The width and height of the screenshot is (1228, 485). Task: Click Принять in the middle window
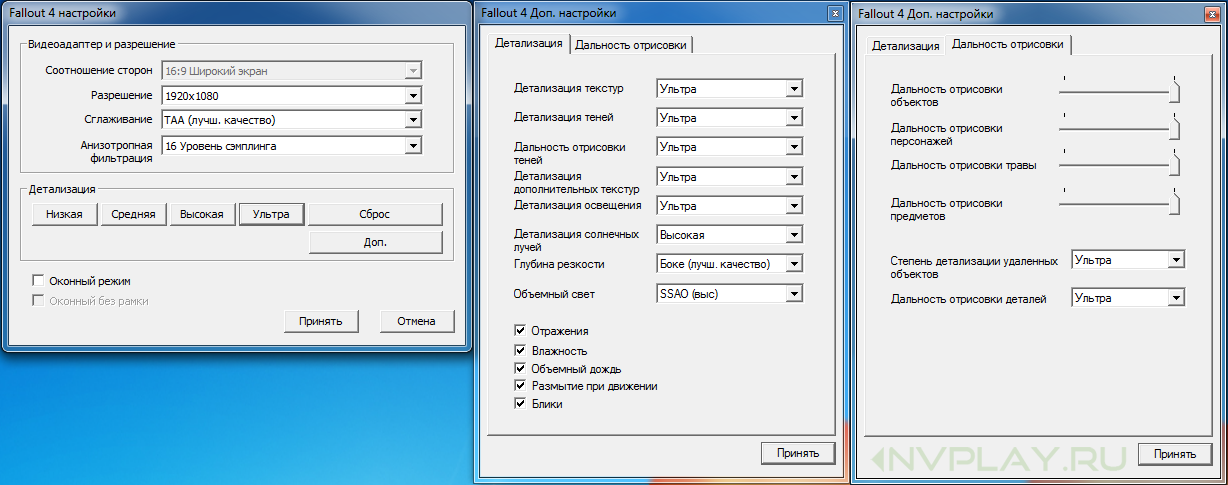798,453
